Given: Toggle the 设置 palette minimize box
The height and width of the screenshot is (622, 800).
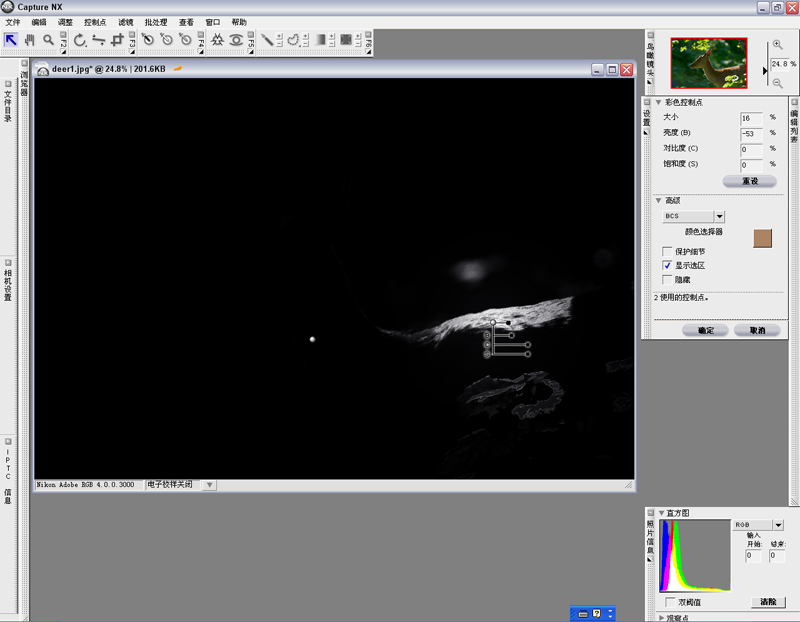Looking at the screenshot, I should tap(646, 102).
